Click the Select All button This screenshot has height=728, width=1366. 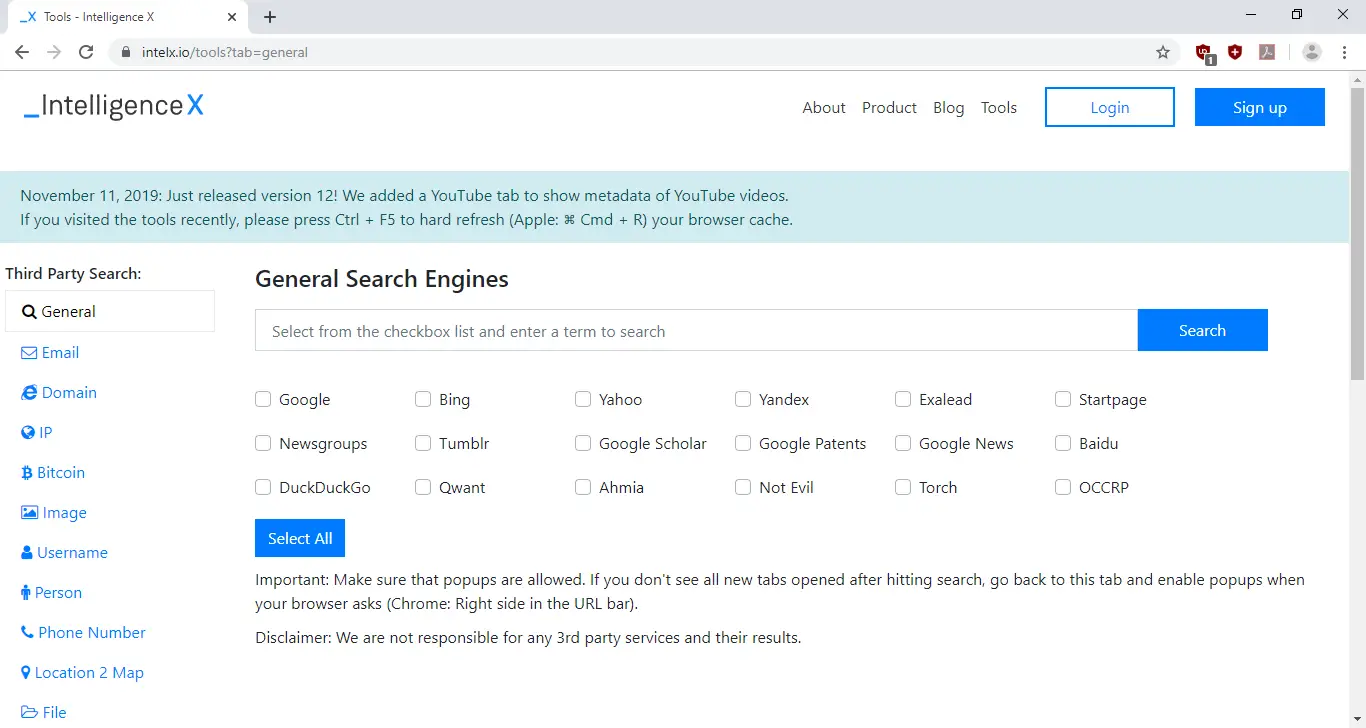pyautogui.click(x=300, y=538)
